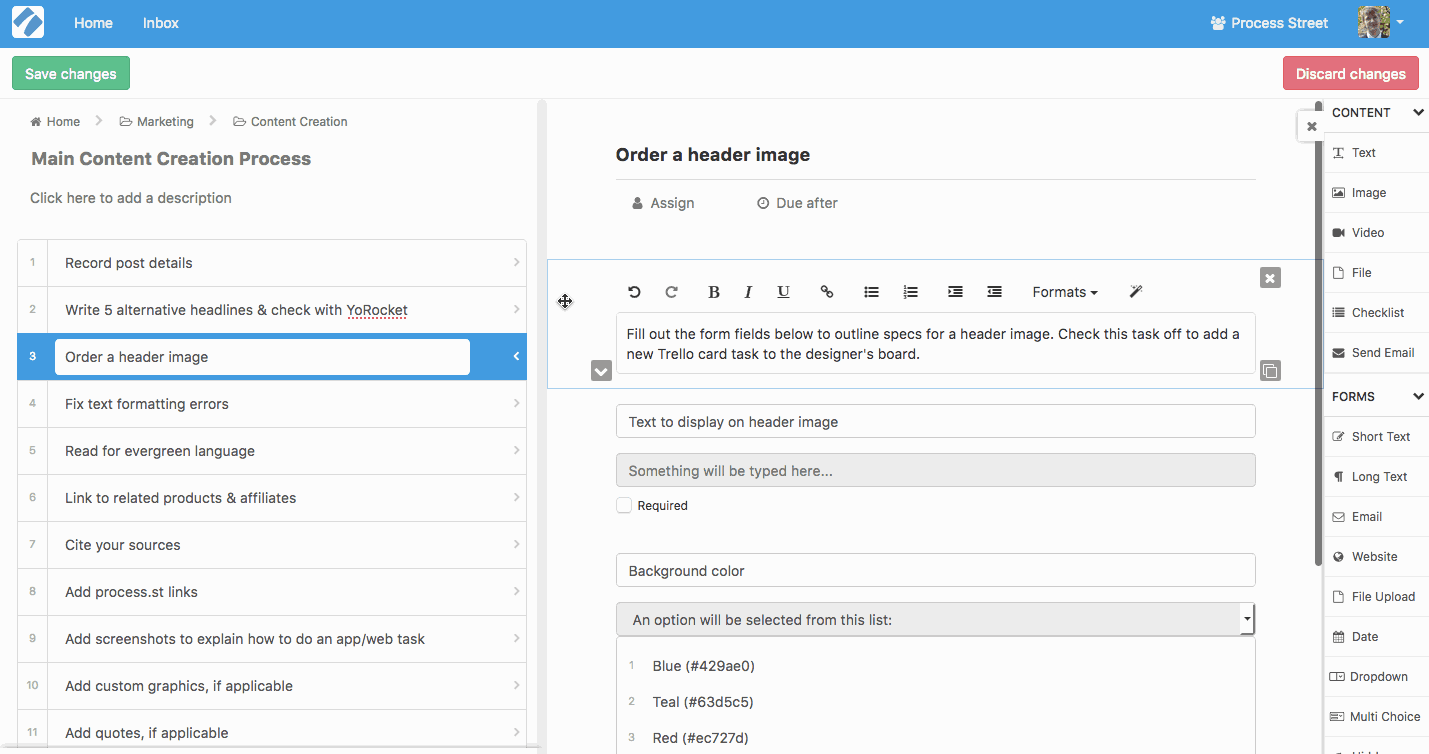Apply italic formatting in the editor toolbar
The image size is (1429, 754).
point(748,292)
